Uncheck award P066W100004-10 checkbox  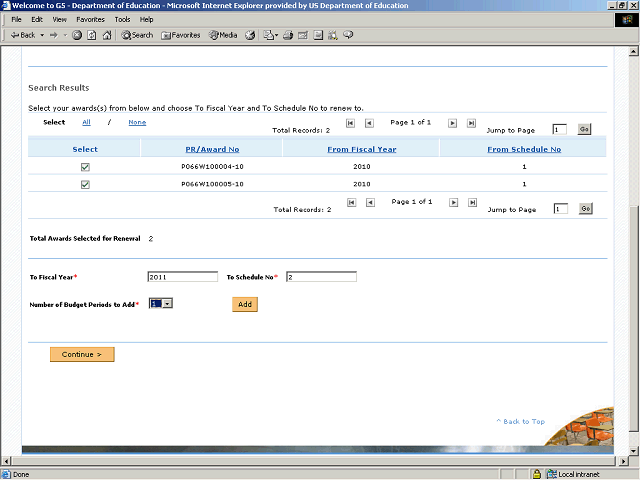85,167
